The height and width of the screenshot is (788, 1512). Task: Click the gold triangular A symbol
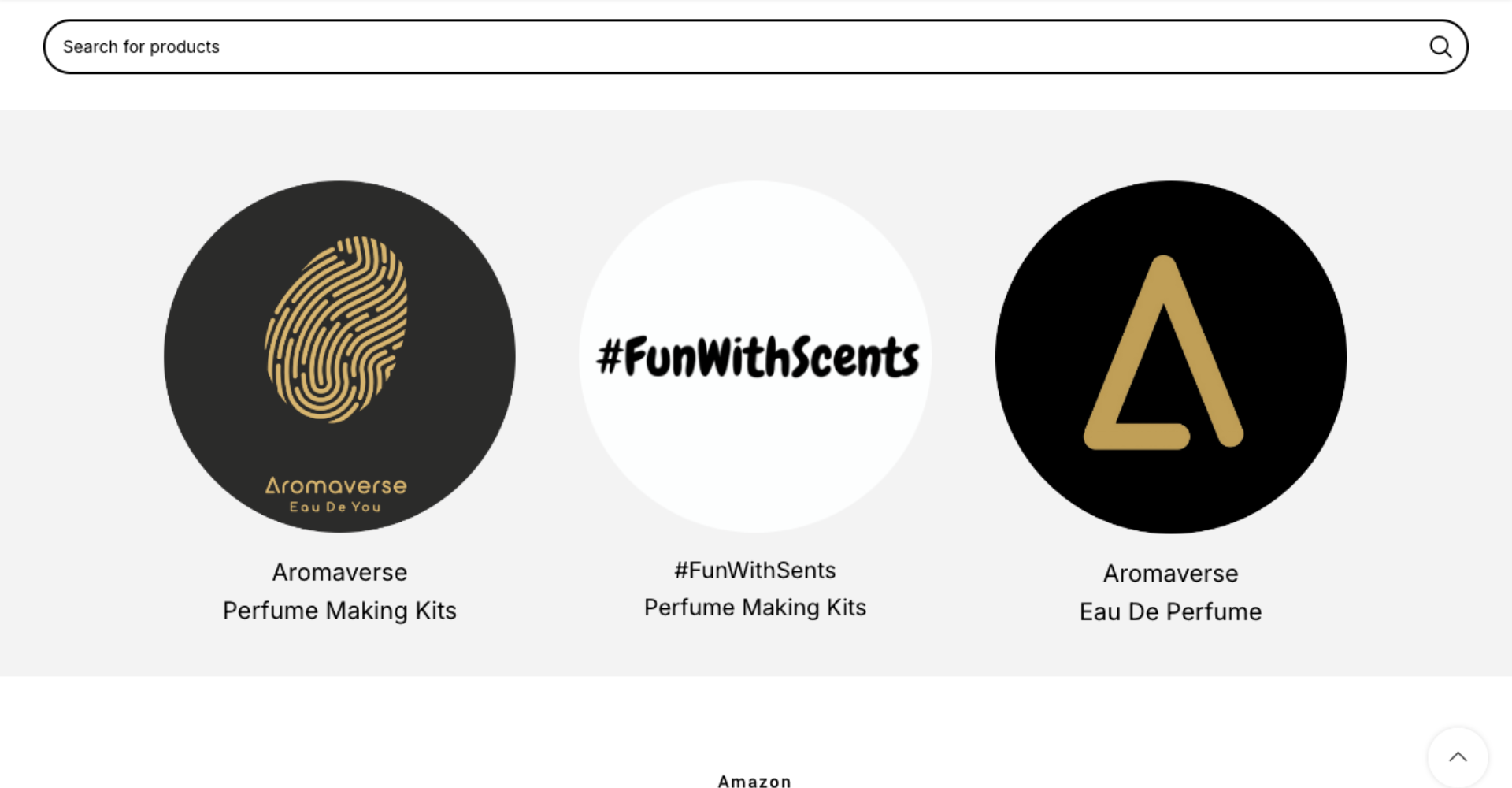[1163, 352]
